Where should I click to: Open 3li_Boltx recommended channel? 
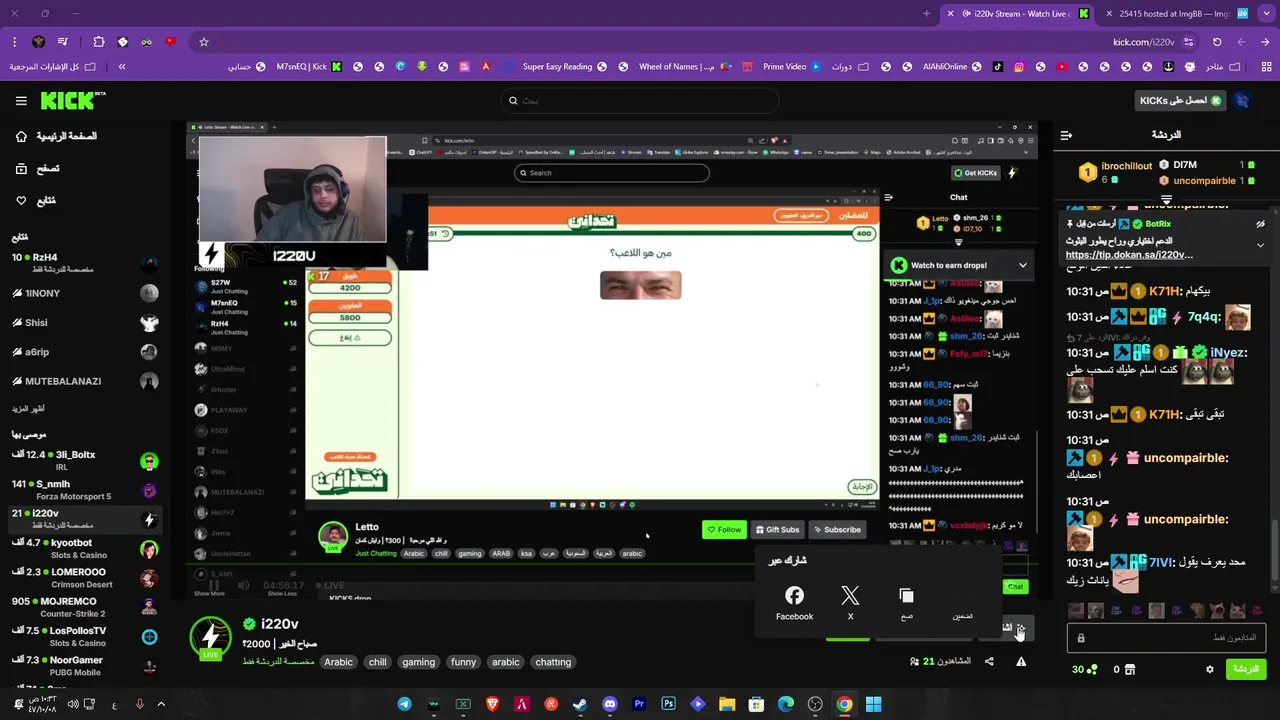click(x=85, y=460)
